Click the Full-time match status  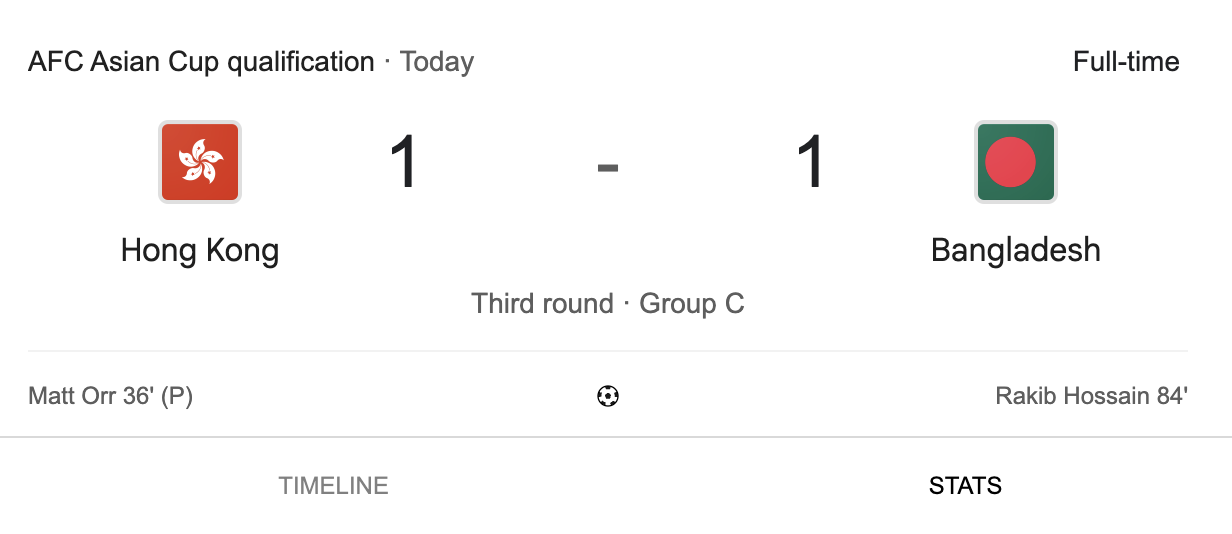tap(1126, 62)
